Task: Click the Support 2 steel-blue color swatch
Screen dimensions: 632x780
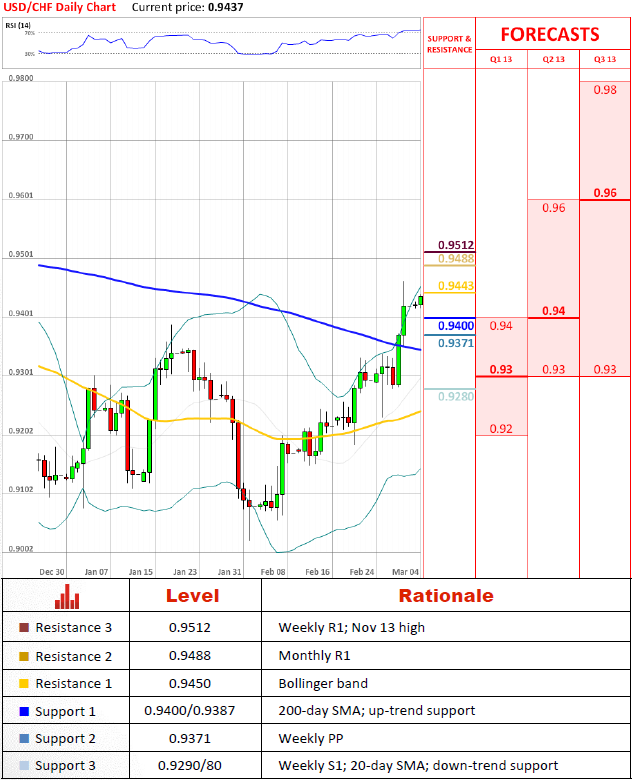Action: point(24,738)
